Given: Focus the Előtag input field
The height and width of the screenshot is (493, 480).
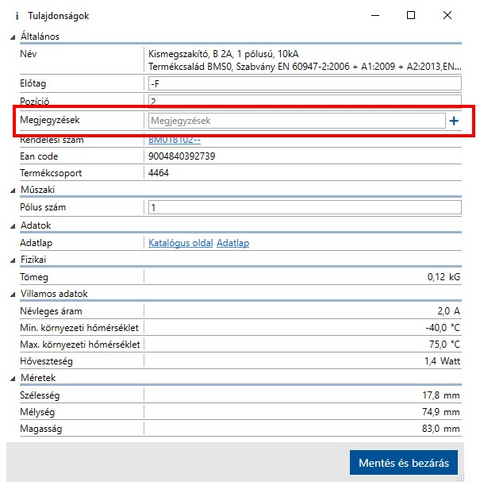Looking at the screenshot, I should click(305, 84).
